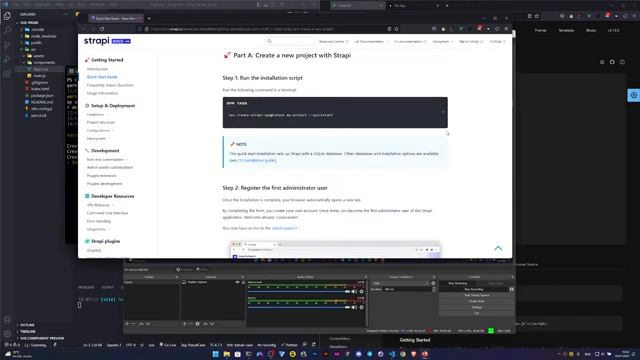Open OBS Desktop Audio settings gear
Image resolution: width=640 pixels, height=360 pixels.
pyautogui.click(x=361, y=291)
